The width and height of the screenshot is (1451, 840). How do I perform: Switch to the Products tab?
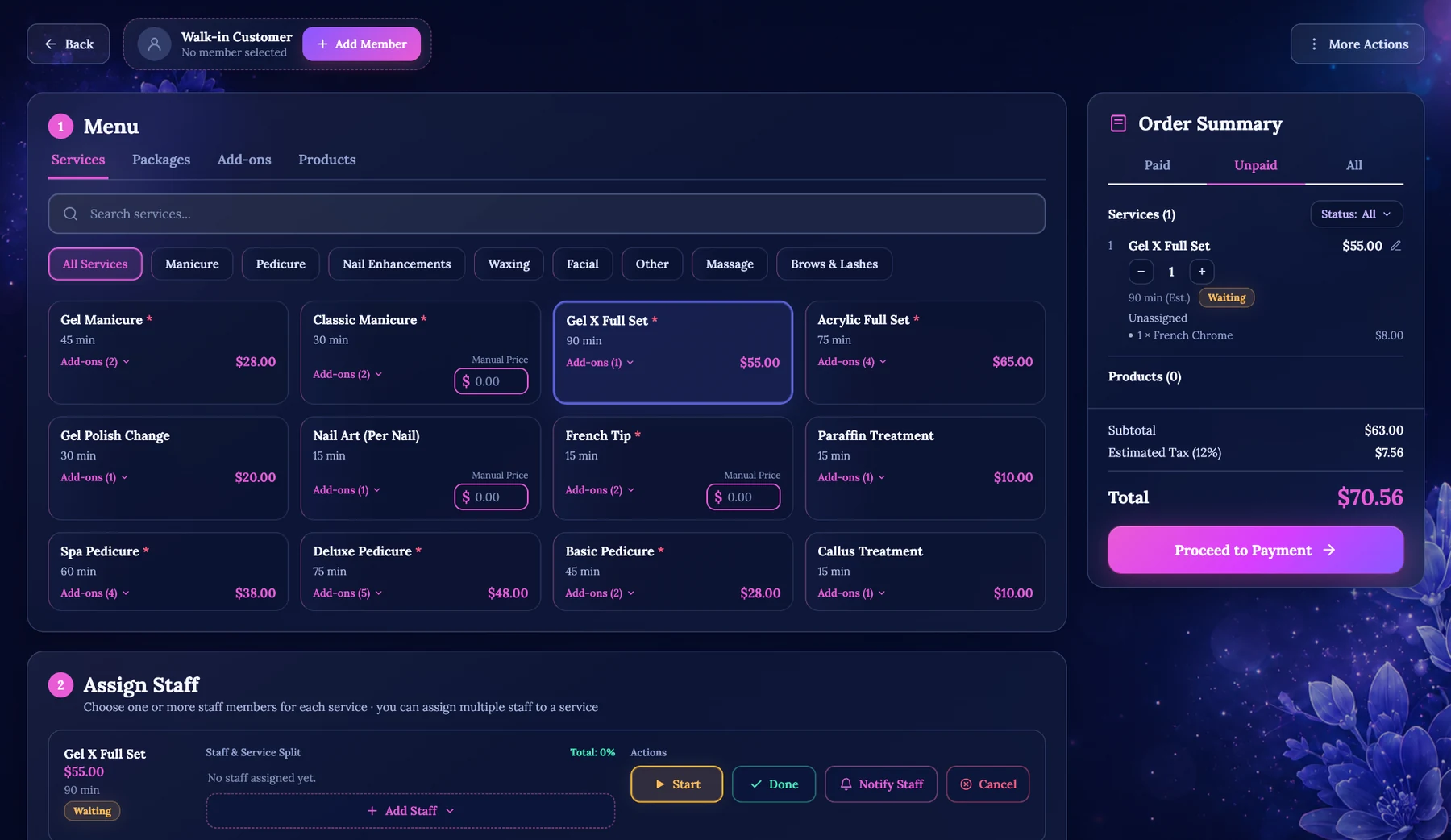pyautogui.click(x=326, y=160)
